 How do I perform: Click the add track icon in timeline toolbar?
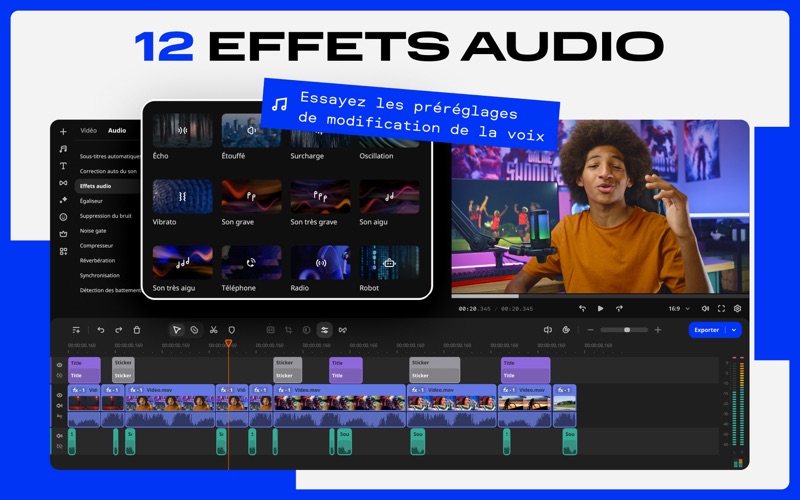pyautogui.click(x=76, y=330)
